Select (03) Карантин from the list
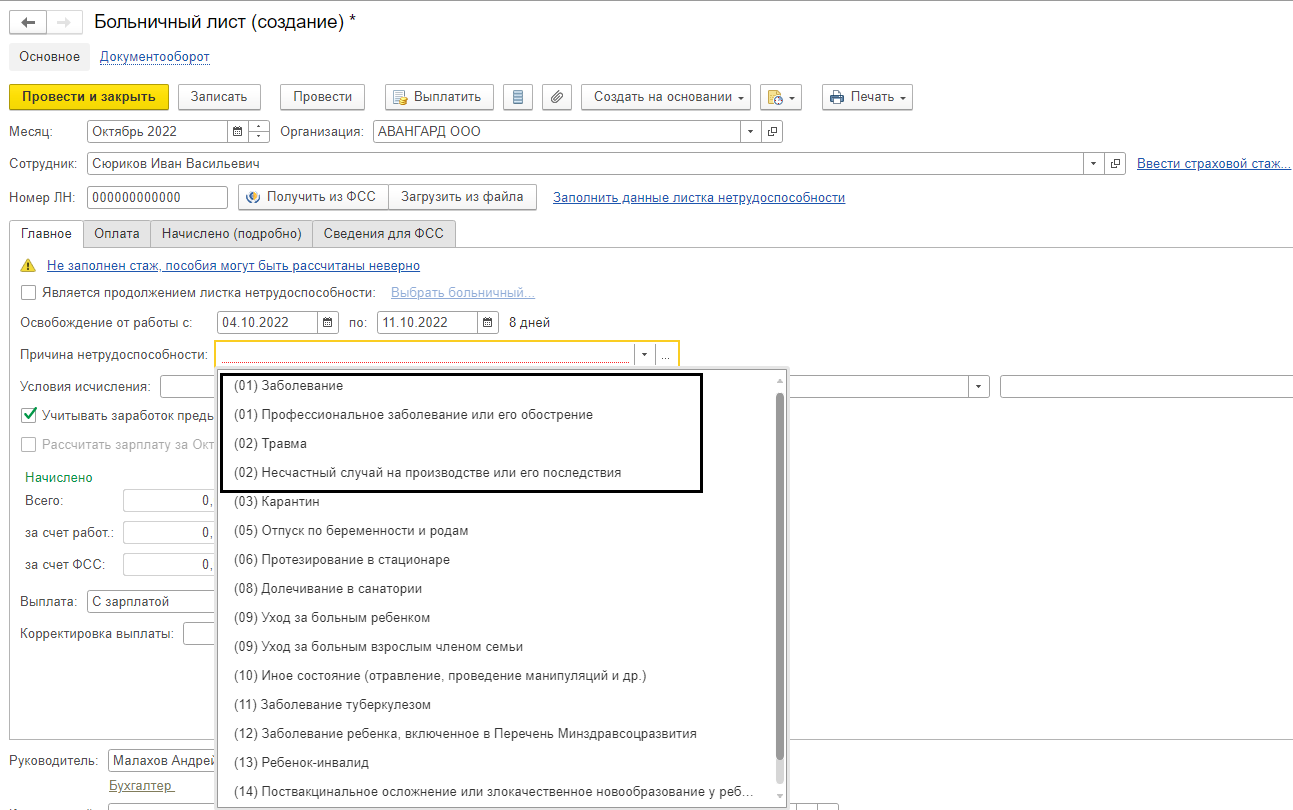The height and width of the screenshot is (810, 1293). point(290,501)
